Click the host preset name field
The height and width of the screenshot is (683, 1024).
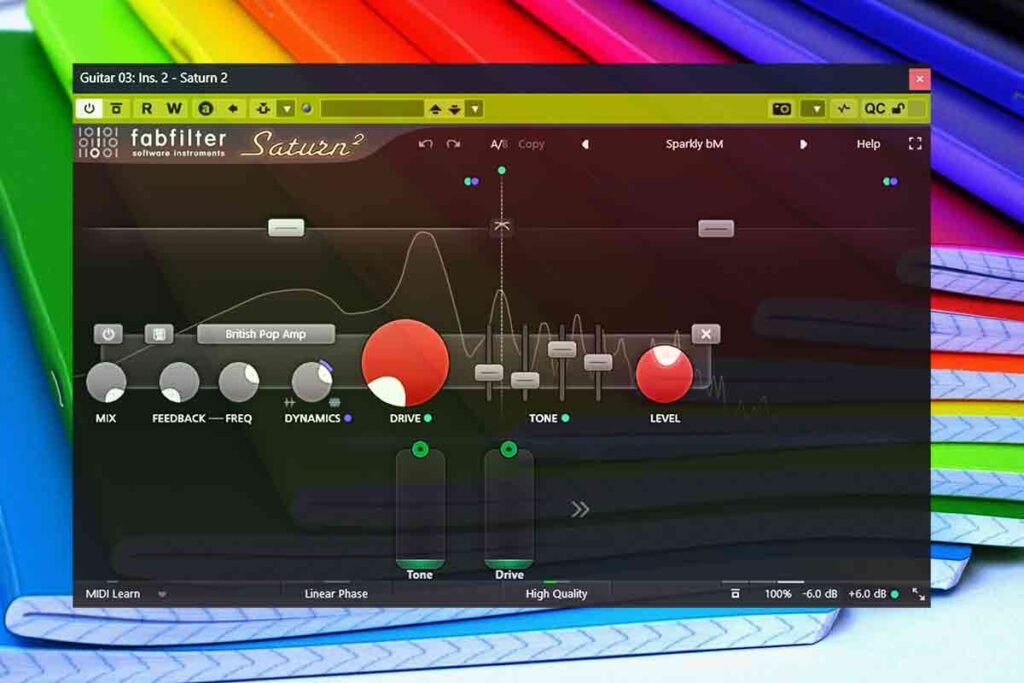(x=372, y=108)
